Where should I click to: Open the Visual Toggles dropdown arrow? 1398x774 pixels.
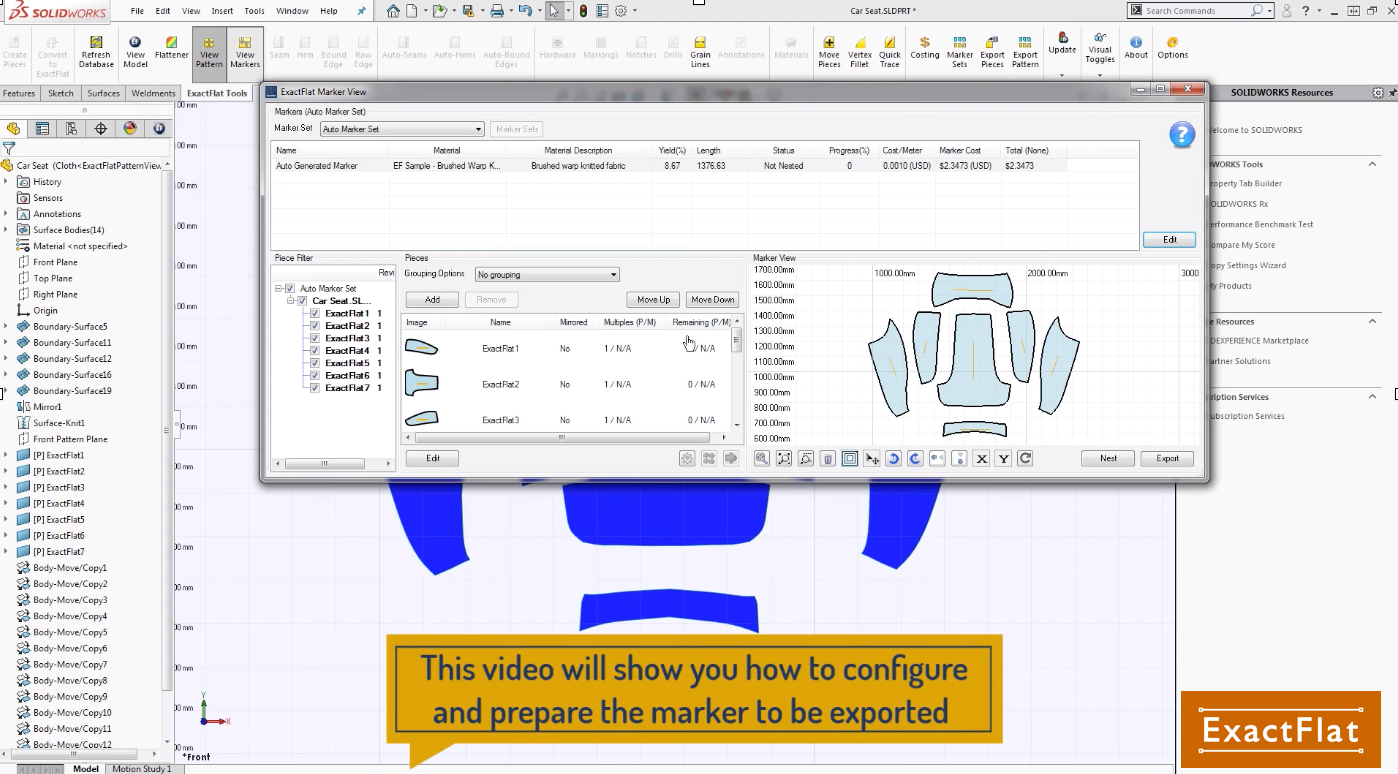click(x=1099, y=75)
